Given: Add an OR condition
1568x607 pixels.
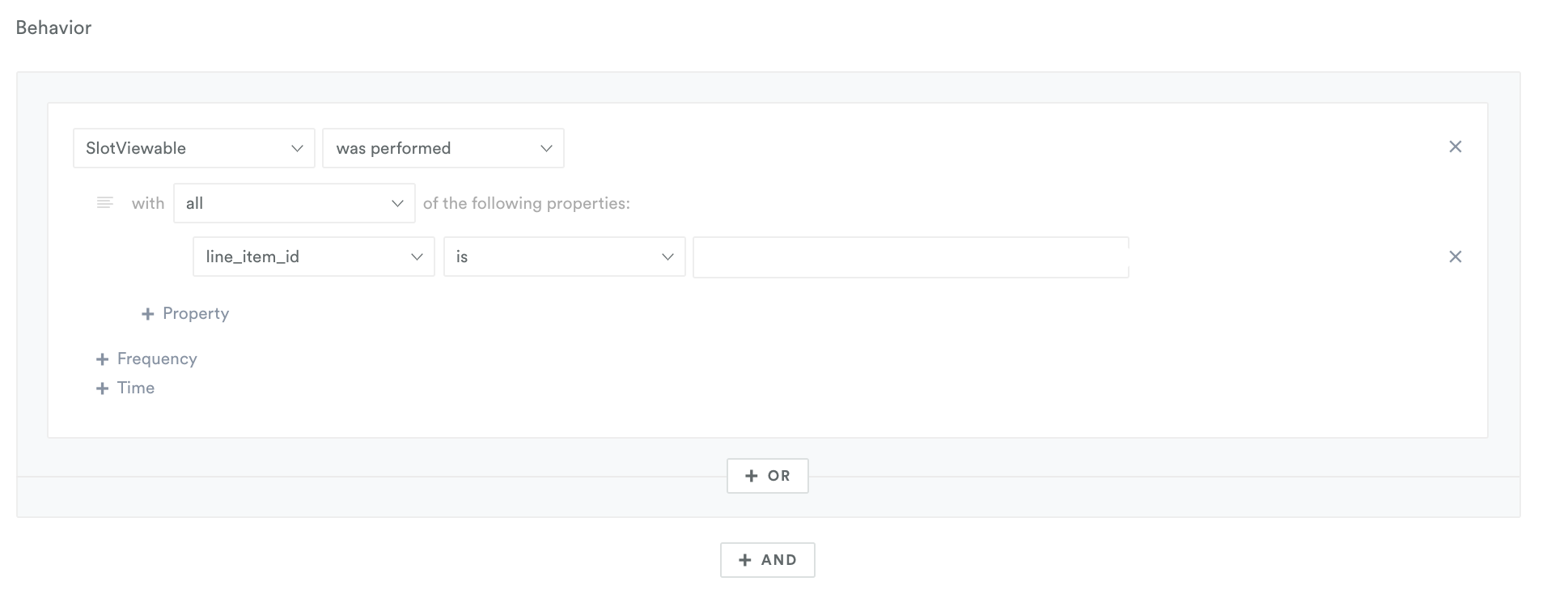Looking at the screenshot, I should (767, 476).
